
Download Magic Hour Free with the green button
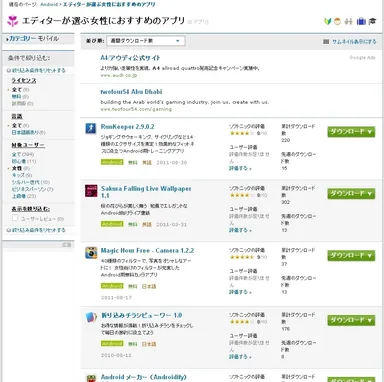pyautogui.click(x=351, y=256)
